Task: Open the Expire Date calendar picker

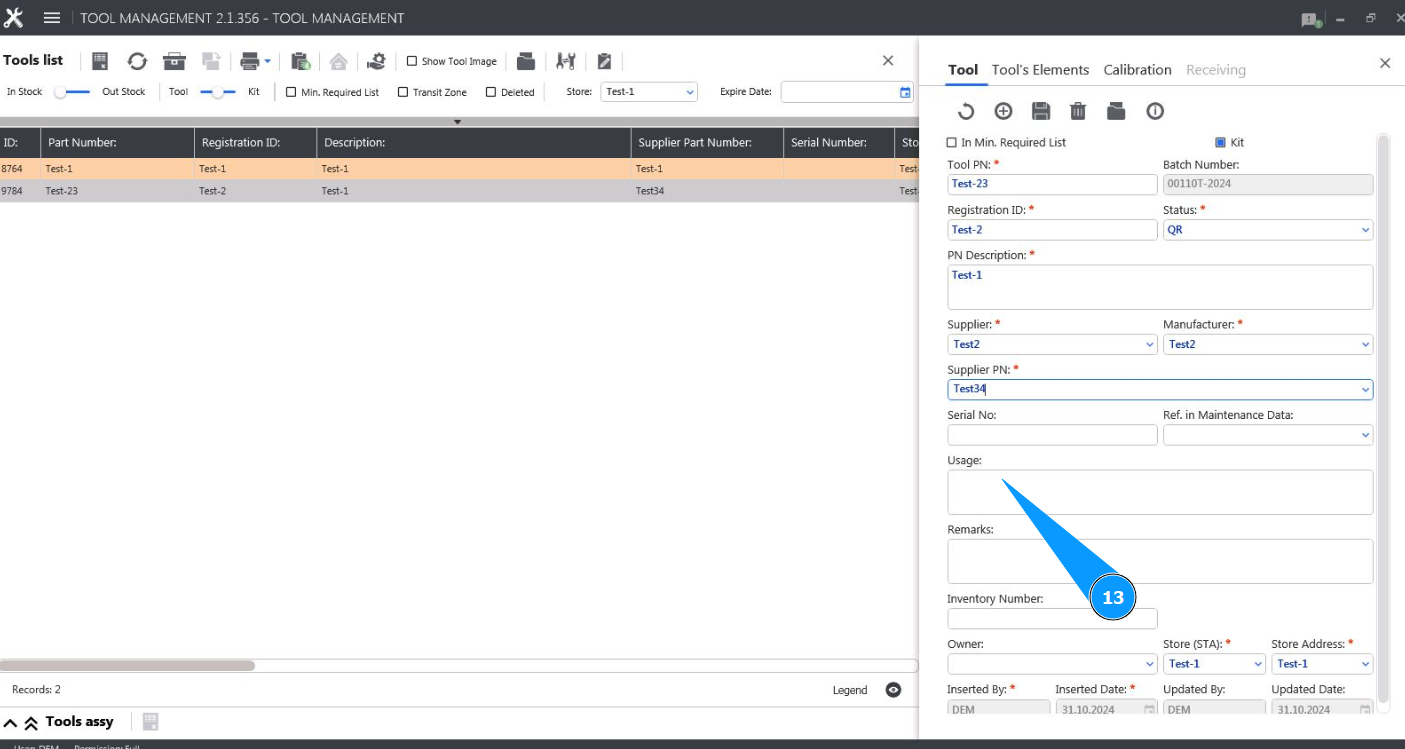Action: tap(905, 92)
